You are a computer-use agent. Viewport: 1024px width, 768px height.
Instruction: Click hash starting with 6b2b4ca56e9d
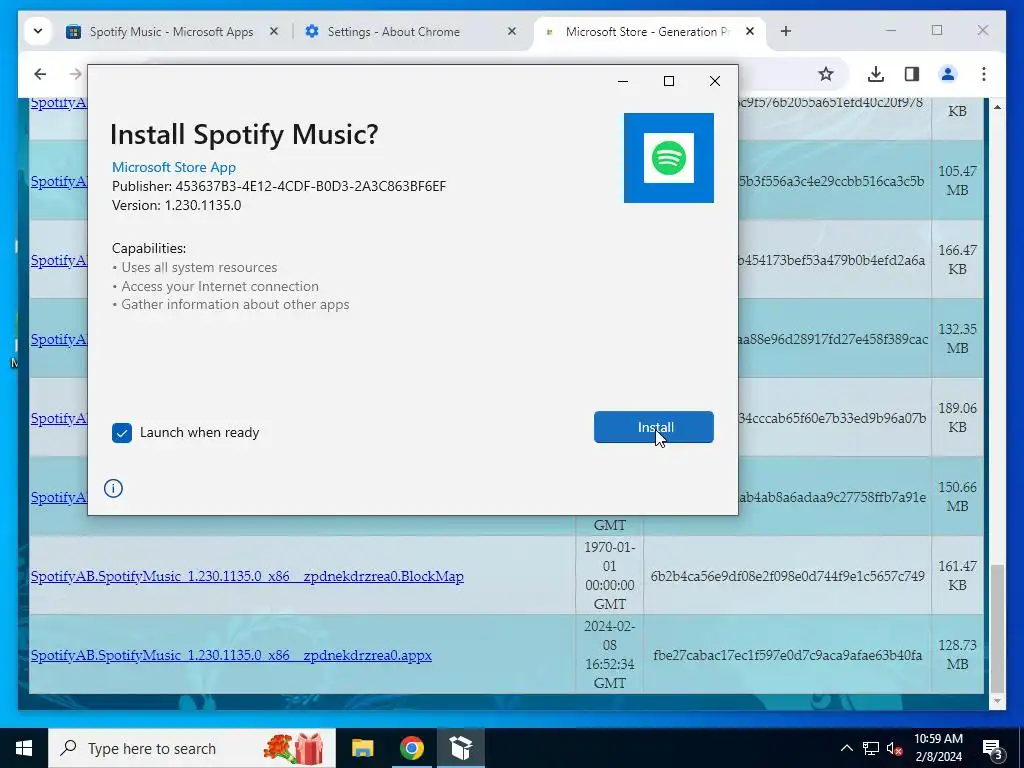787,576
